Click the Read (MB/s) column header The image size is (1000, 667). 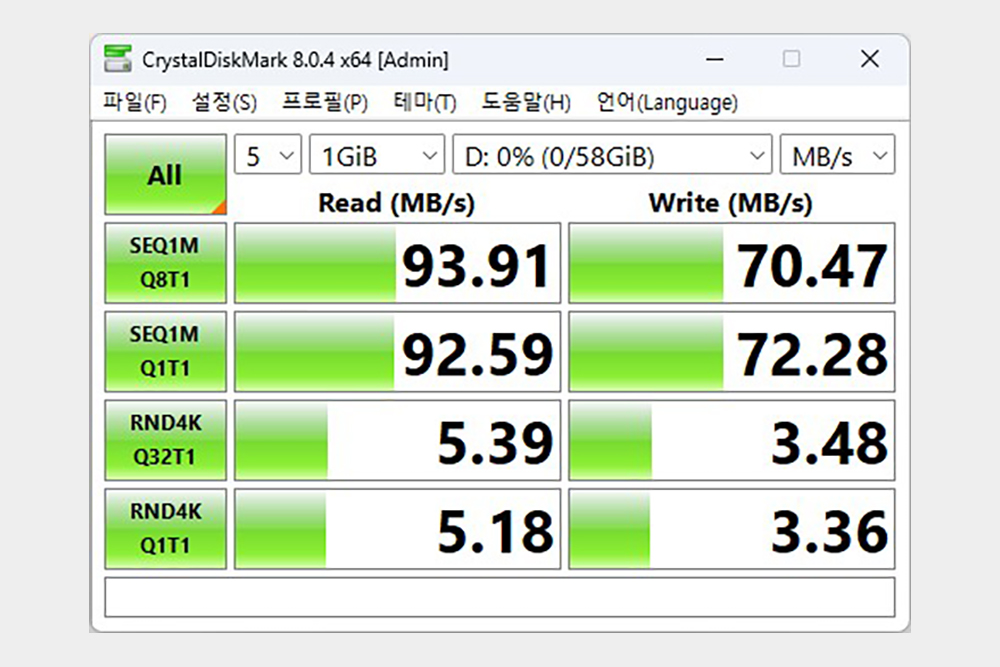pos(397,203)
